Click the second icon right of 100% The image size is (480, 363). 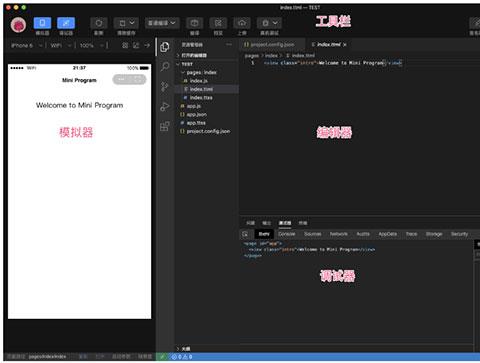(136, 45)
